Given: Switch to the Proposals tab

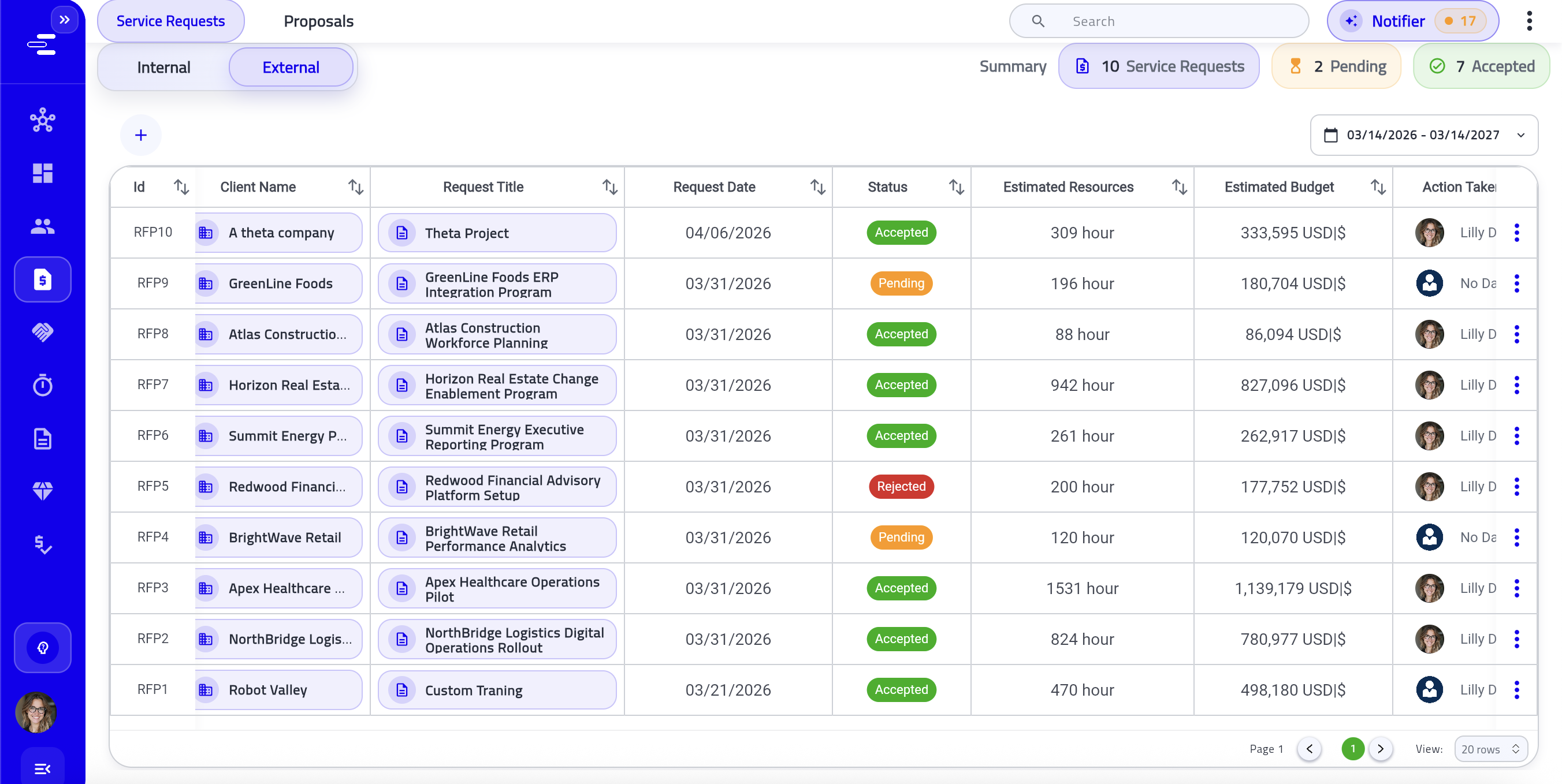Looking at the screenshot, I should click(x=318, y=21).
